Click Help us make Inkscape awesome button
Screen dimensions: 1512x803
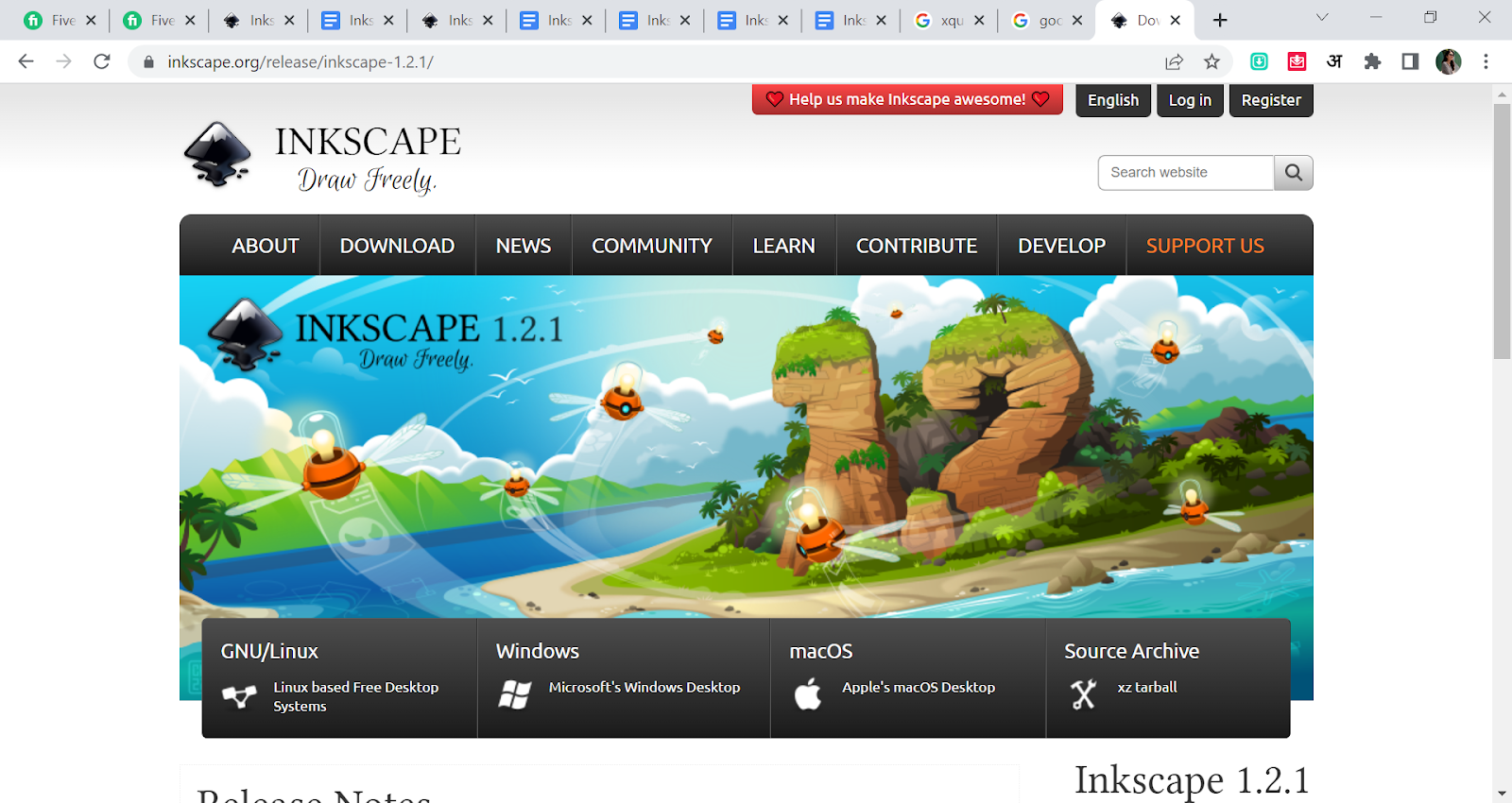(x=907, y=99)
